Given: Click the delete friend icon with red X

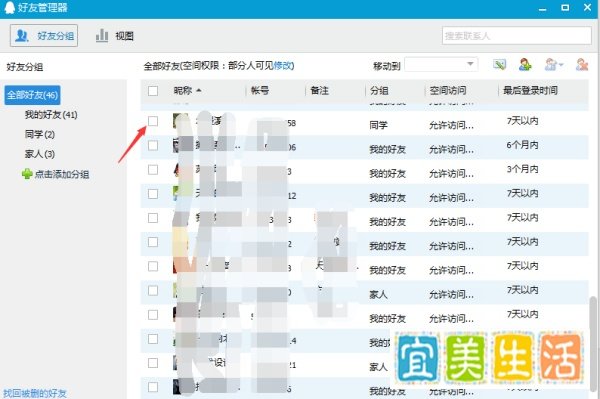Looking at the screenshot, I should click(x=582, y=65).
